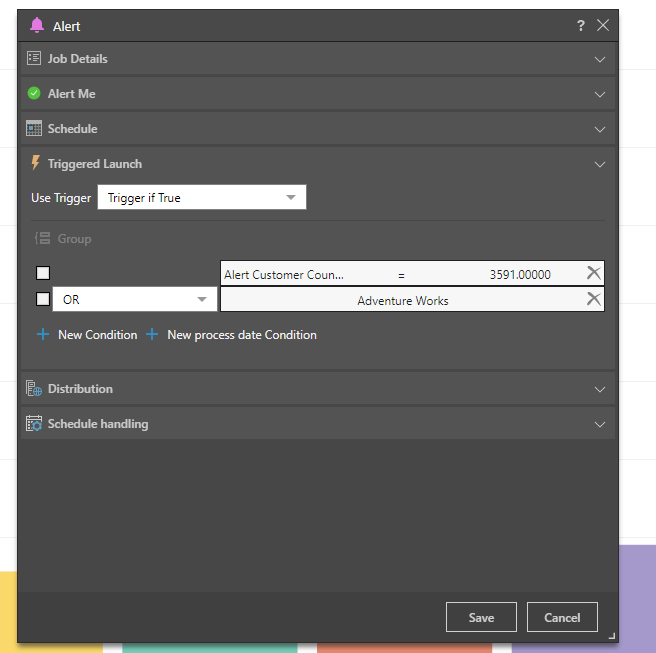Click the green Alert Me checkmark icon
Image resolution: width=656 pixels, height=653 pixels.
tap(34, 94)
